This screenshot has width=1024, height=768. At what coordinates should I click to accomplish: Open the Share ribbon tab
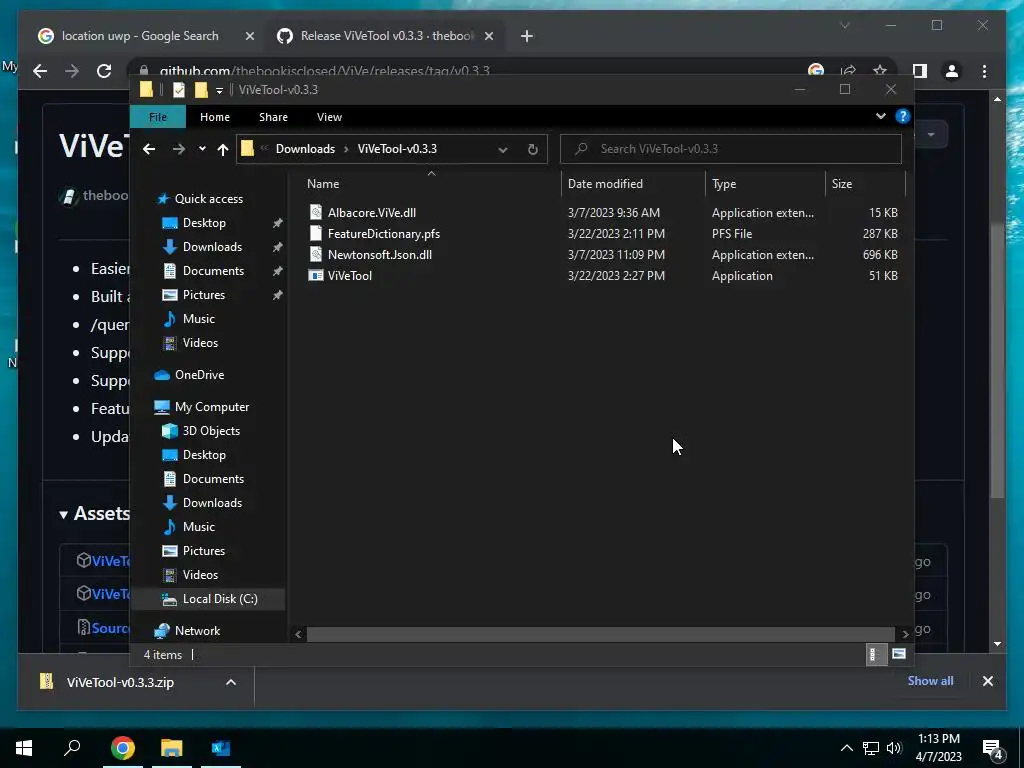coord(273,117)
